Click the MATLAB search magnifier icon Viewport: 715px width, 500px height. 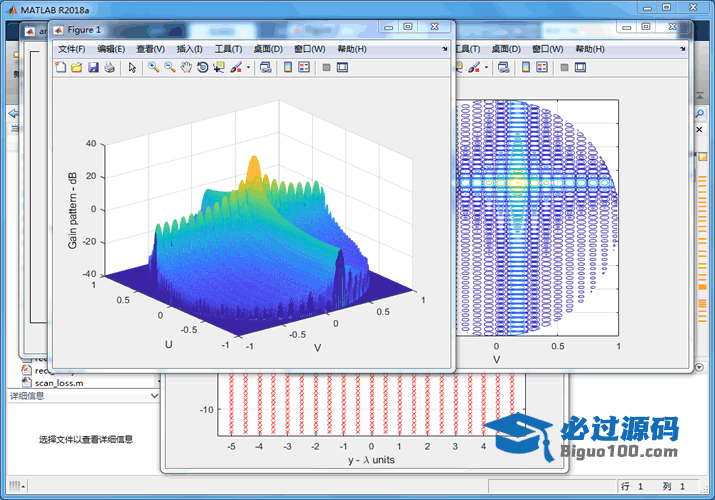(x=699, y=113)
